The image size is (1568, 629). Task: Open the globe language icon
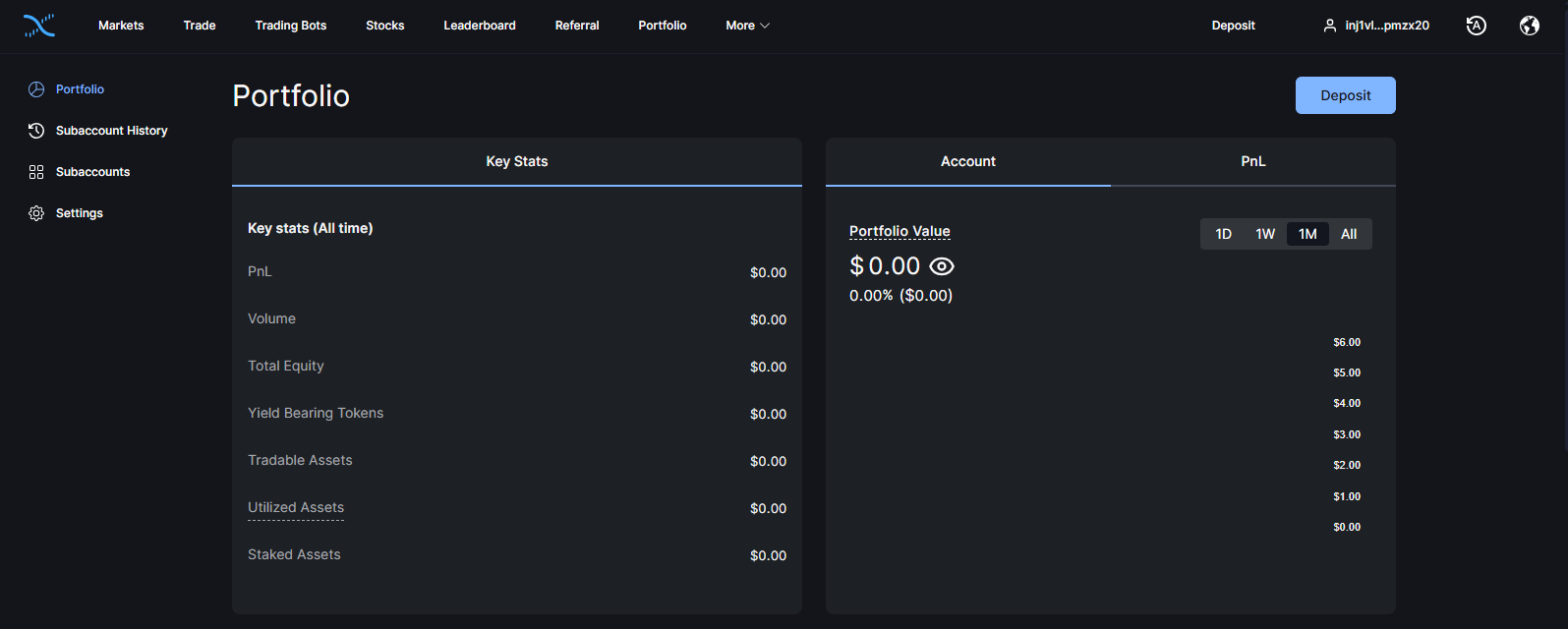click(1529, 26)
